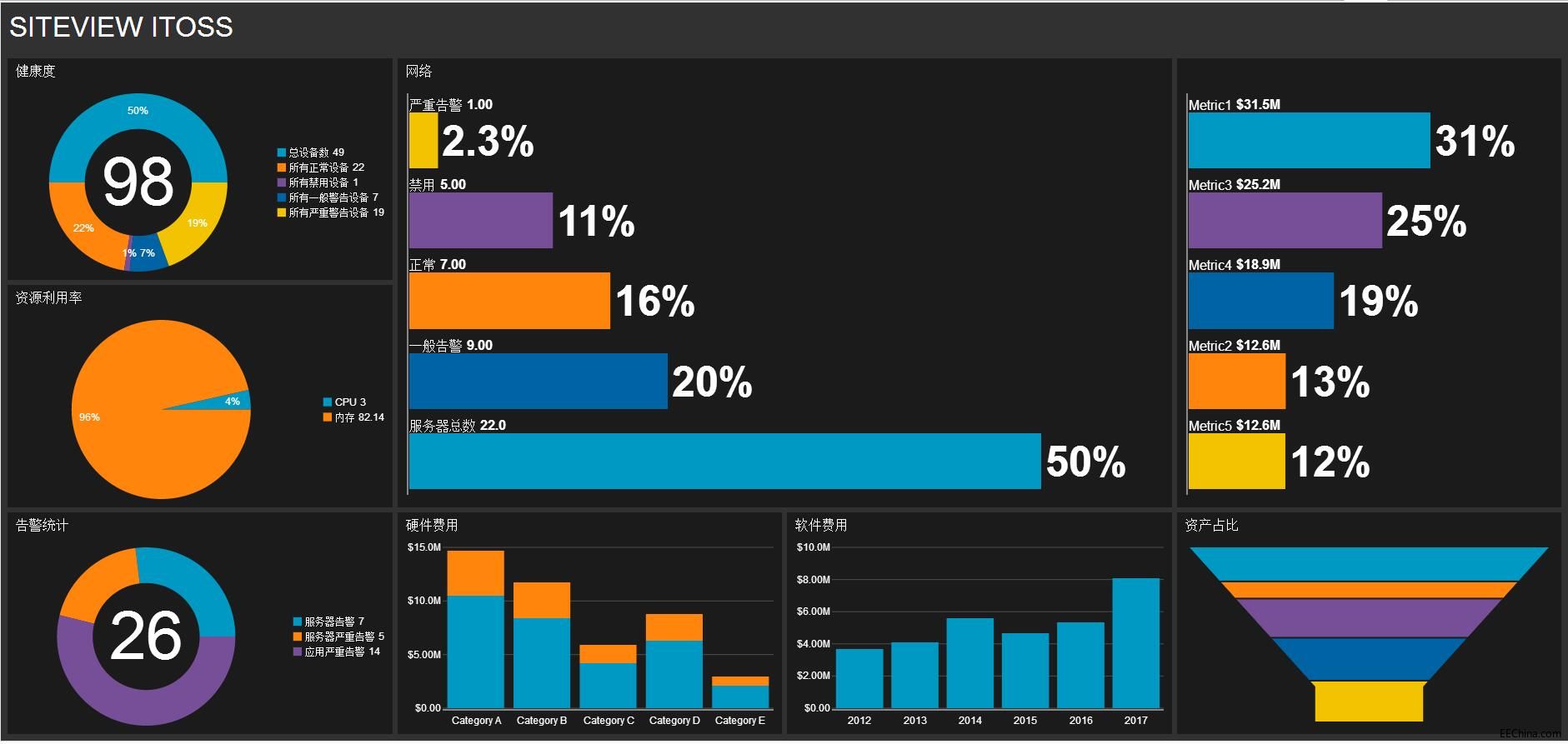Click the 2017 bar in 软件费用 chart
This screenshot has height=744, width=1568.
(x=1135, y=643)
